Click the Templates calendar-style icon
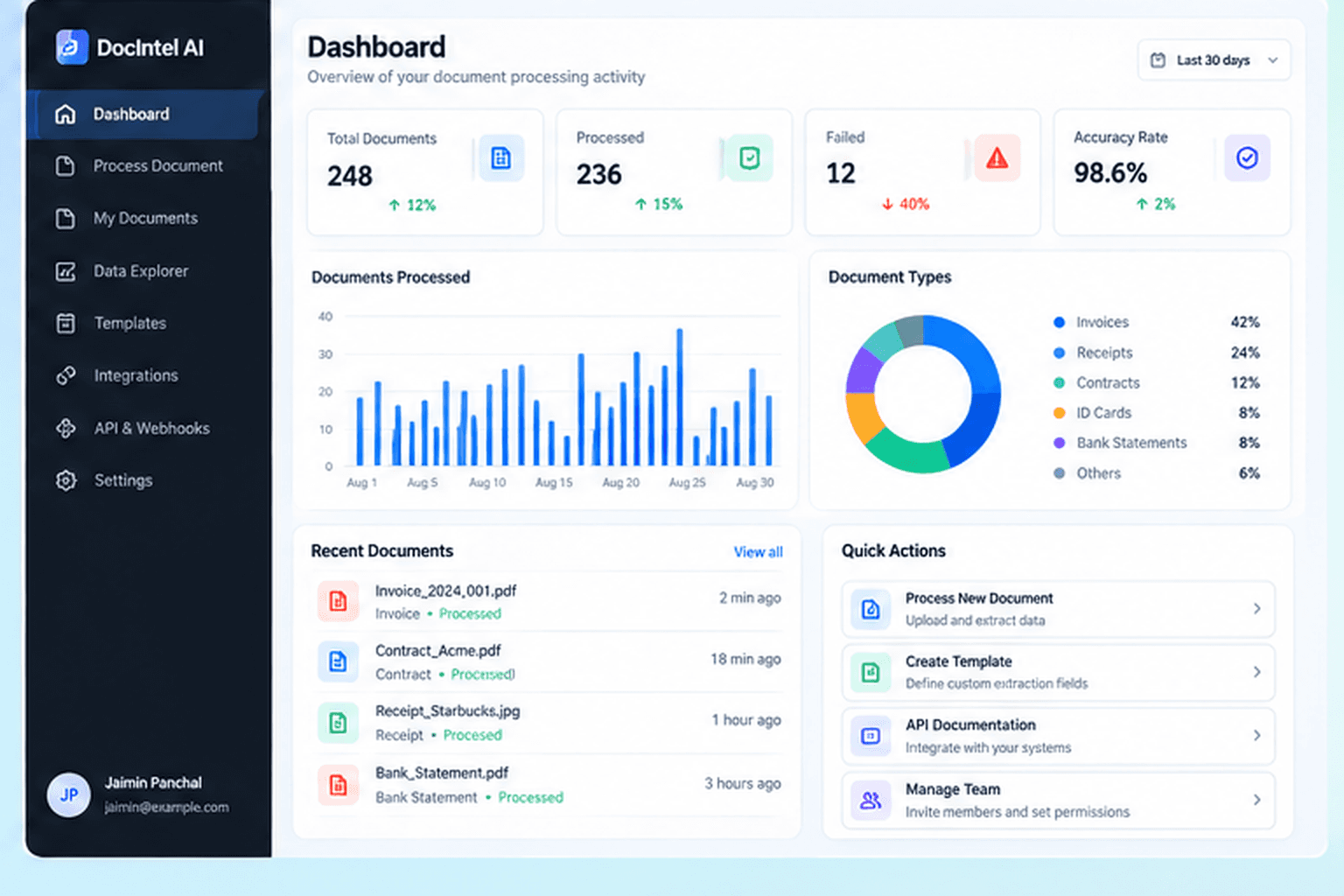Image resolution: width=1344 pixels, height=896 pixels. (x=66, y=324)
